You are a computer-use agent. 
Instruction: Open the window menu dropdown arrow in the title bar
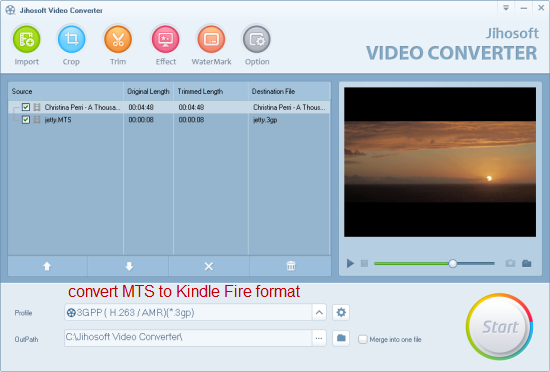506,8
